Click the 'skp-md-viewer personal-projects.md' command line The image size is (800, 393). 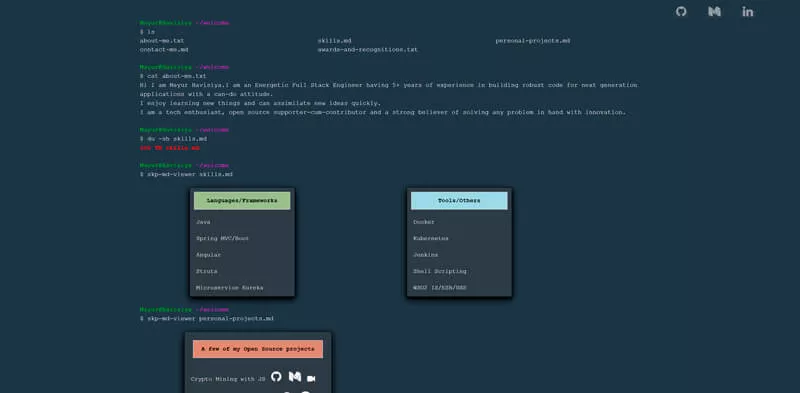coord(207,318)
